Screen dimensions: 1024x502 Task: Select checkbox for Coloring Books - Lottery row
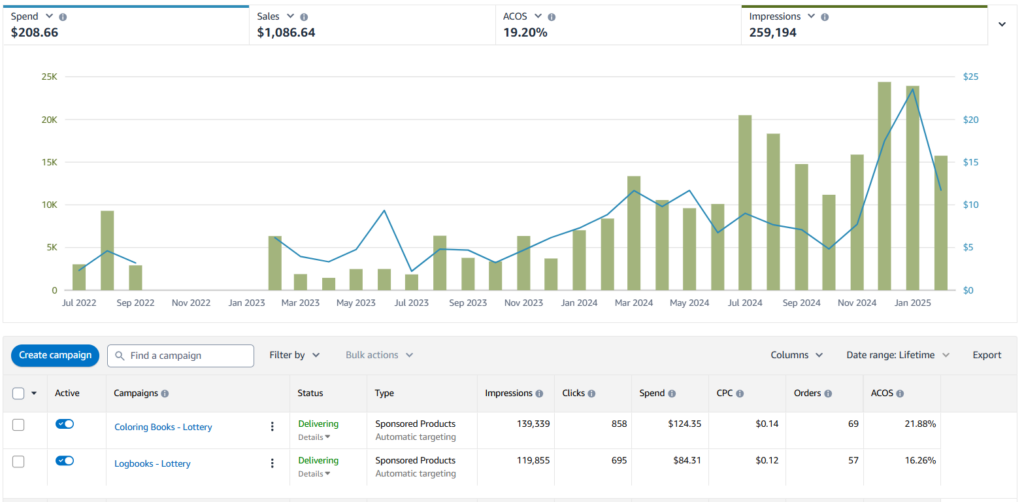click(18, 425)
